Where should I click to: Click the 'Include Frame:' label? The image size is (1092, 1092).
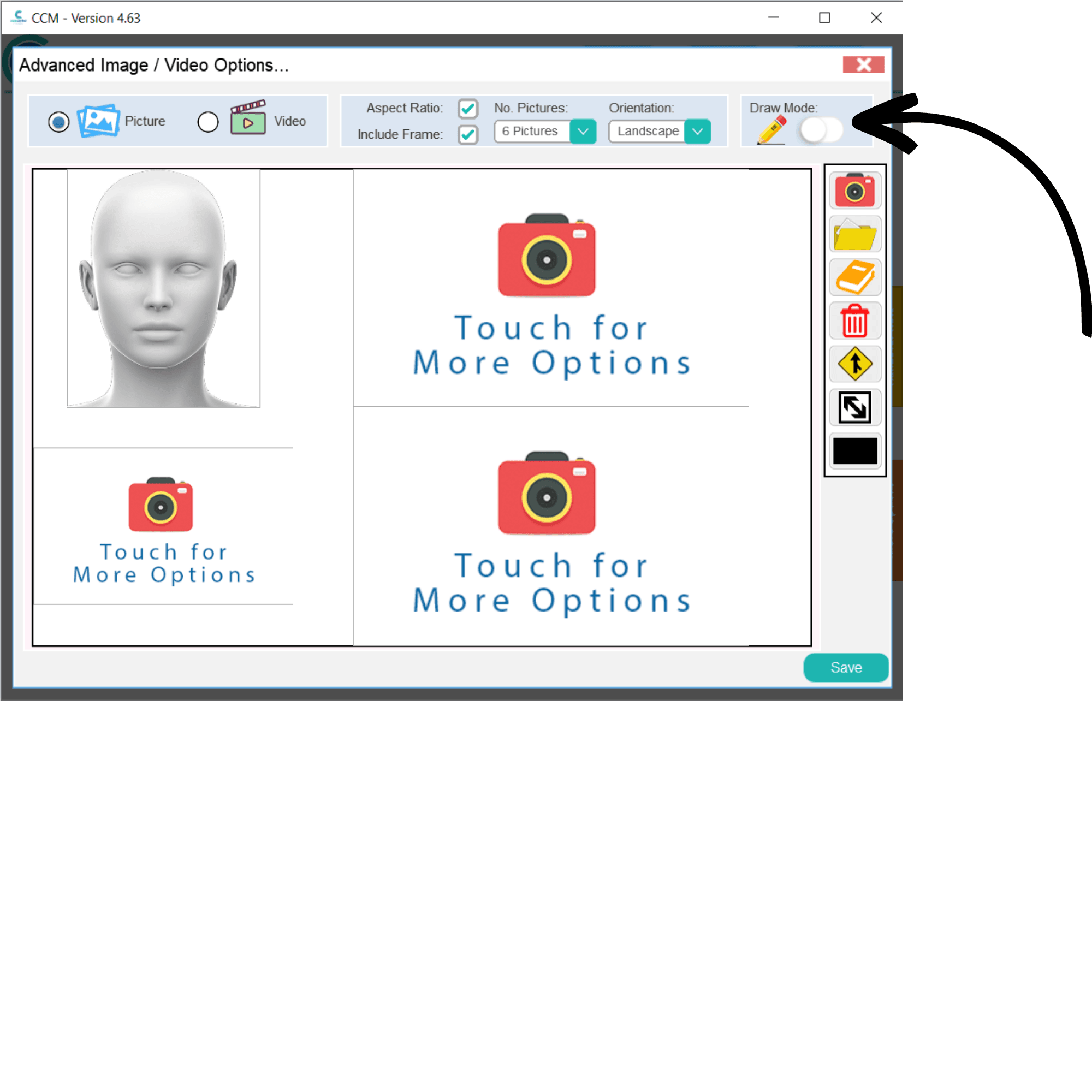[400, 134]
